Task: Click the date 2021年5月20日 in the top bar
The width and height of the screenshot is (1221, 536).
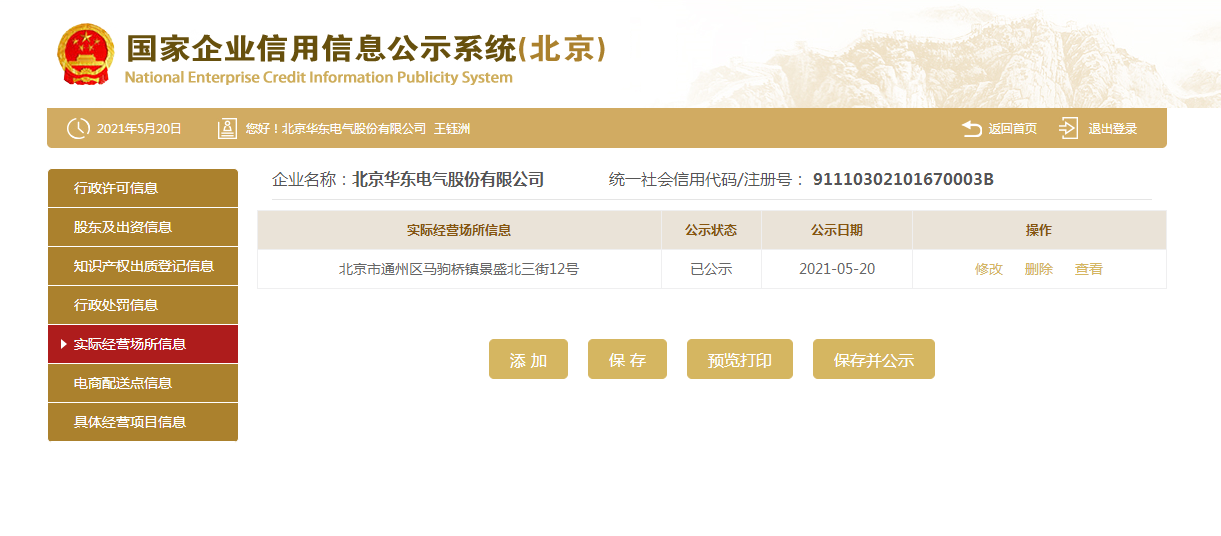Action: (x=139, y=129)
